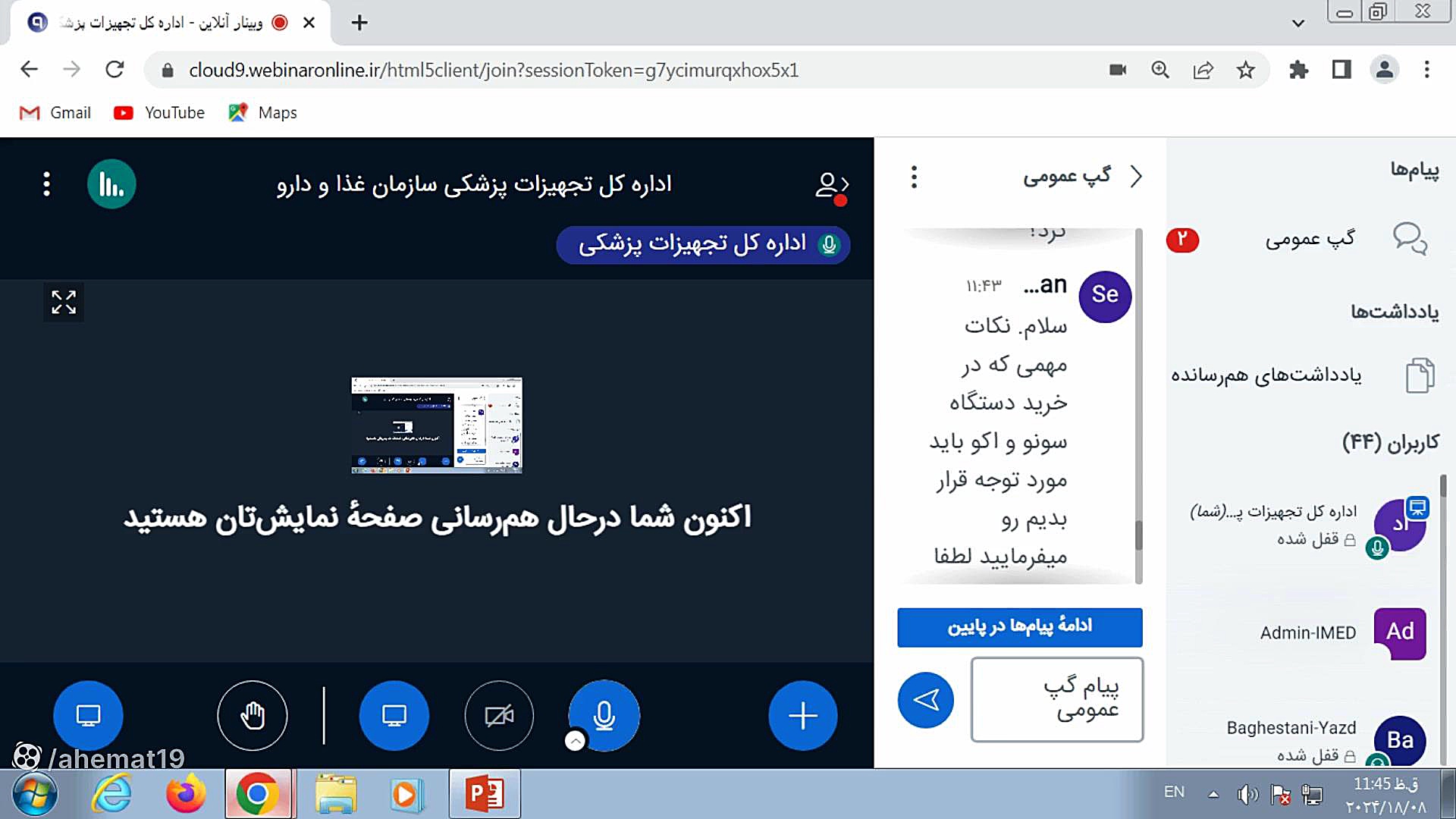This screenshot has height=819, width=1456.
Task: Collapse public chat panel with chevron
Action: 1135,177
